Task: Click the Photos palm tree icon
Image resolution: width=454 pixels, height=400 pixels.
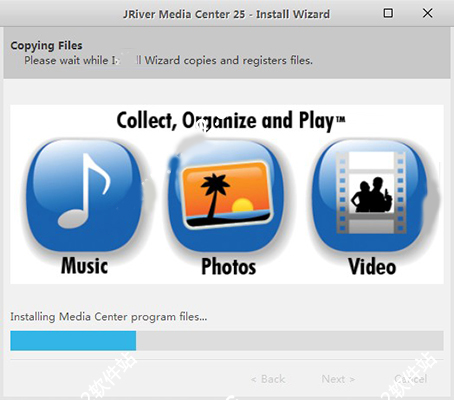Action: (226, 195)
